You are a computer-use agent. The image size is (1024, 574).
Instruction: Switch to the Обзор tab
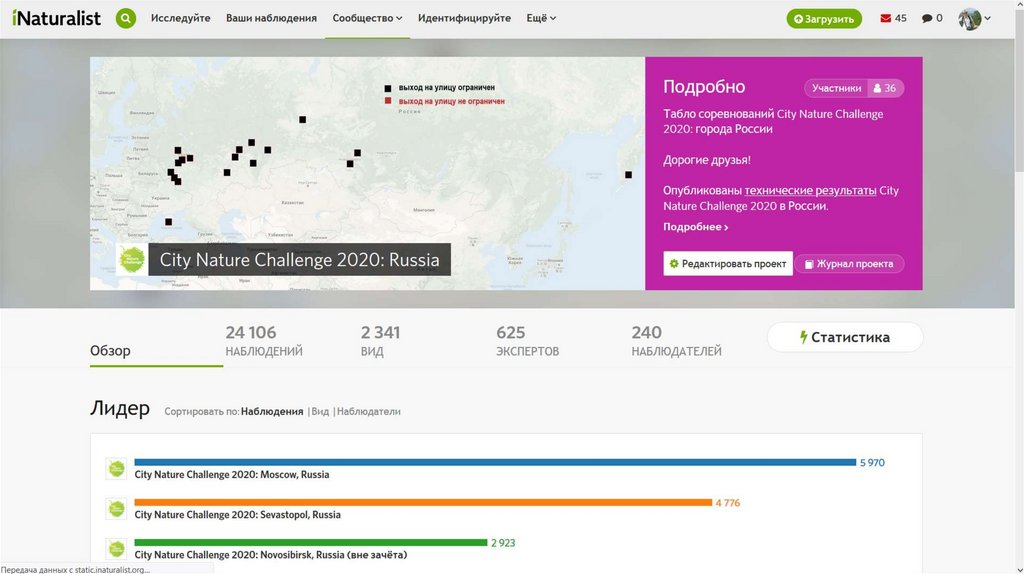pos(110,351)
